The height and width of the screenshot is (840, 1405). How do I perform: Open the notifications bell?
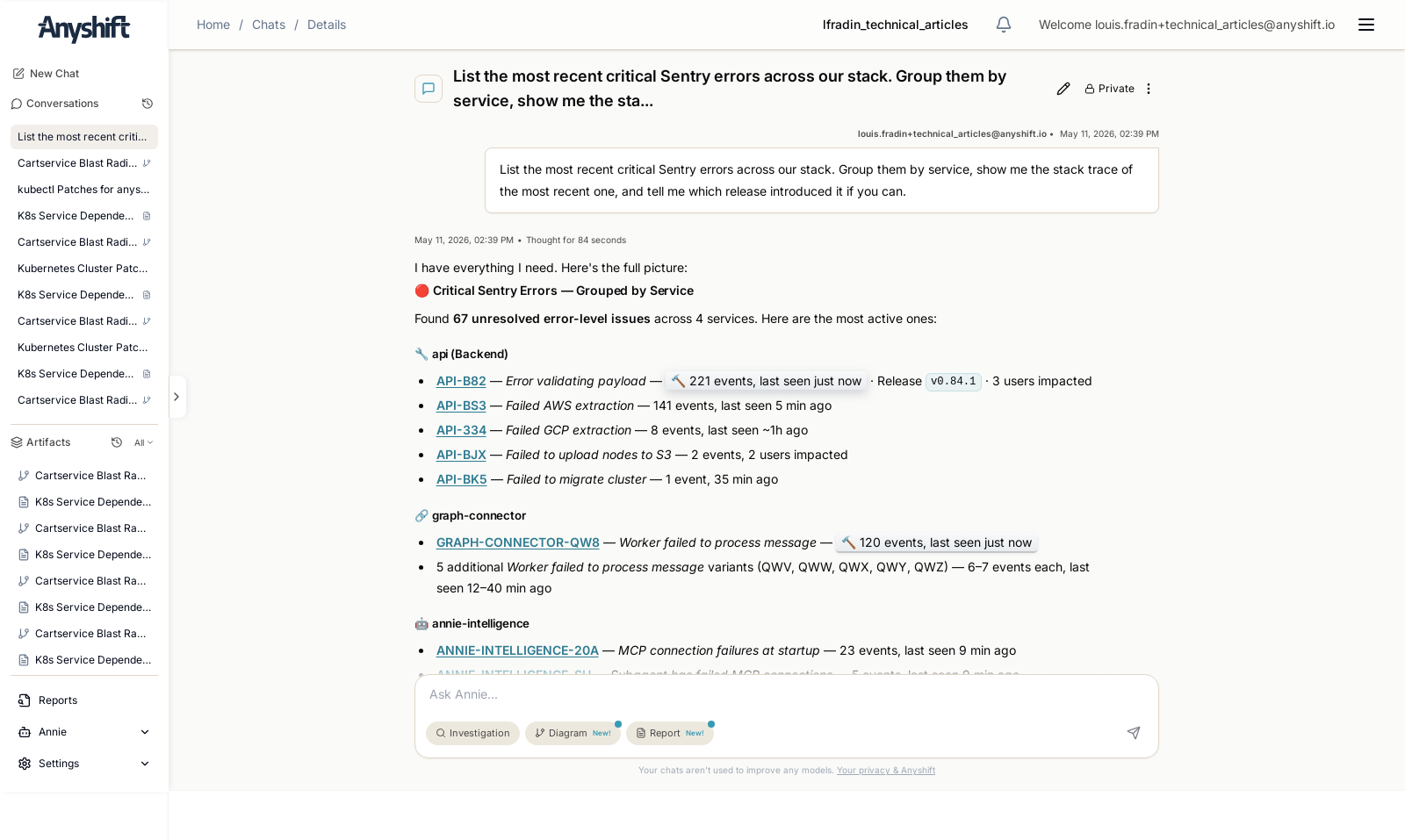[x=1004, y=25]
